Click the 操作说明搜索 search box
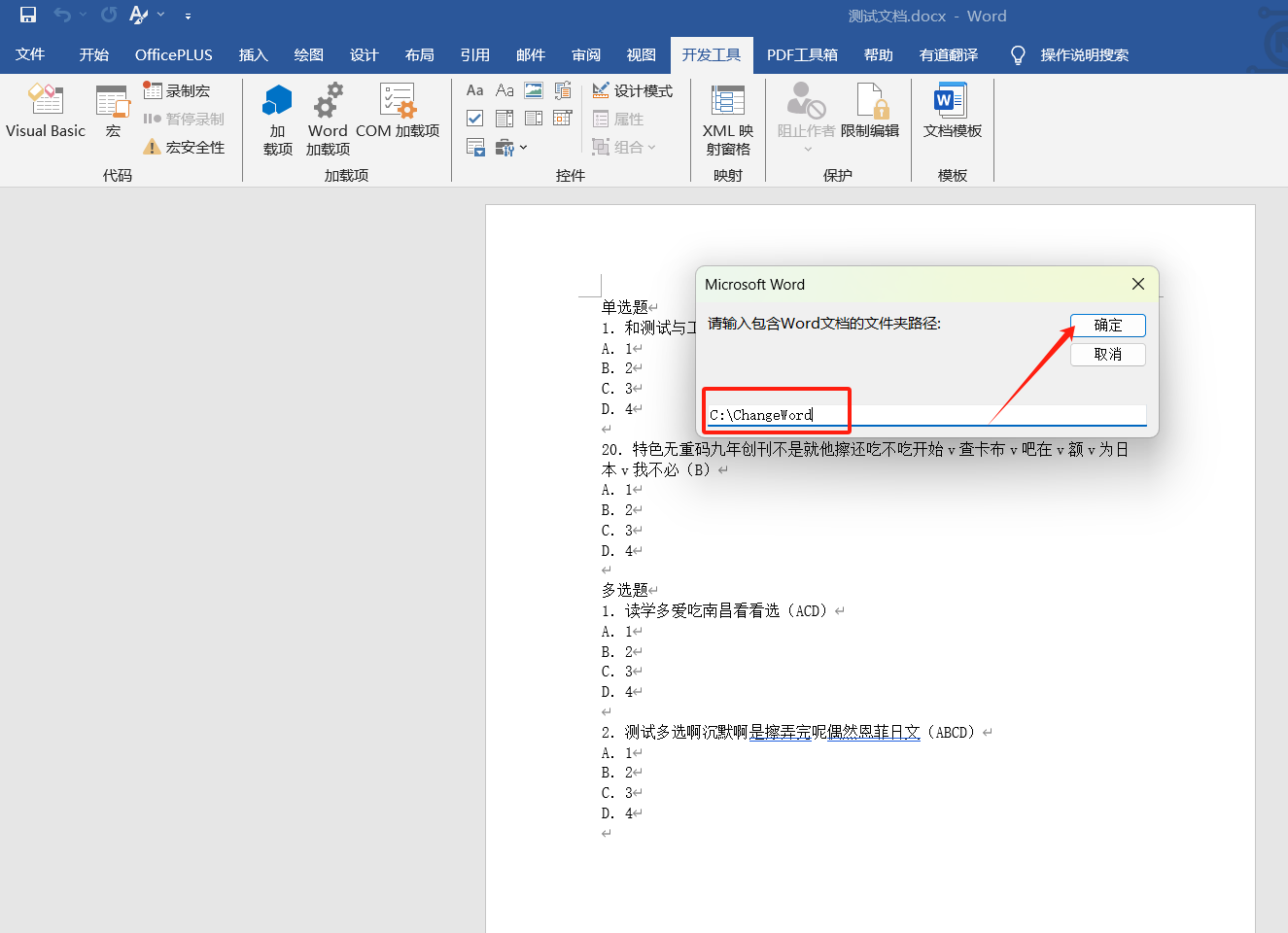Viewport: 1288px width, 933px height. tap(1084, 54)
